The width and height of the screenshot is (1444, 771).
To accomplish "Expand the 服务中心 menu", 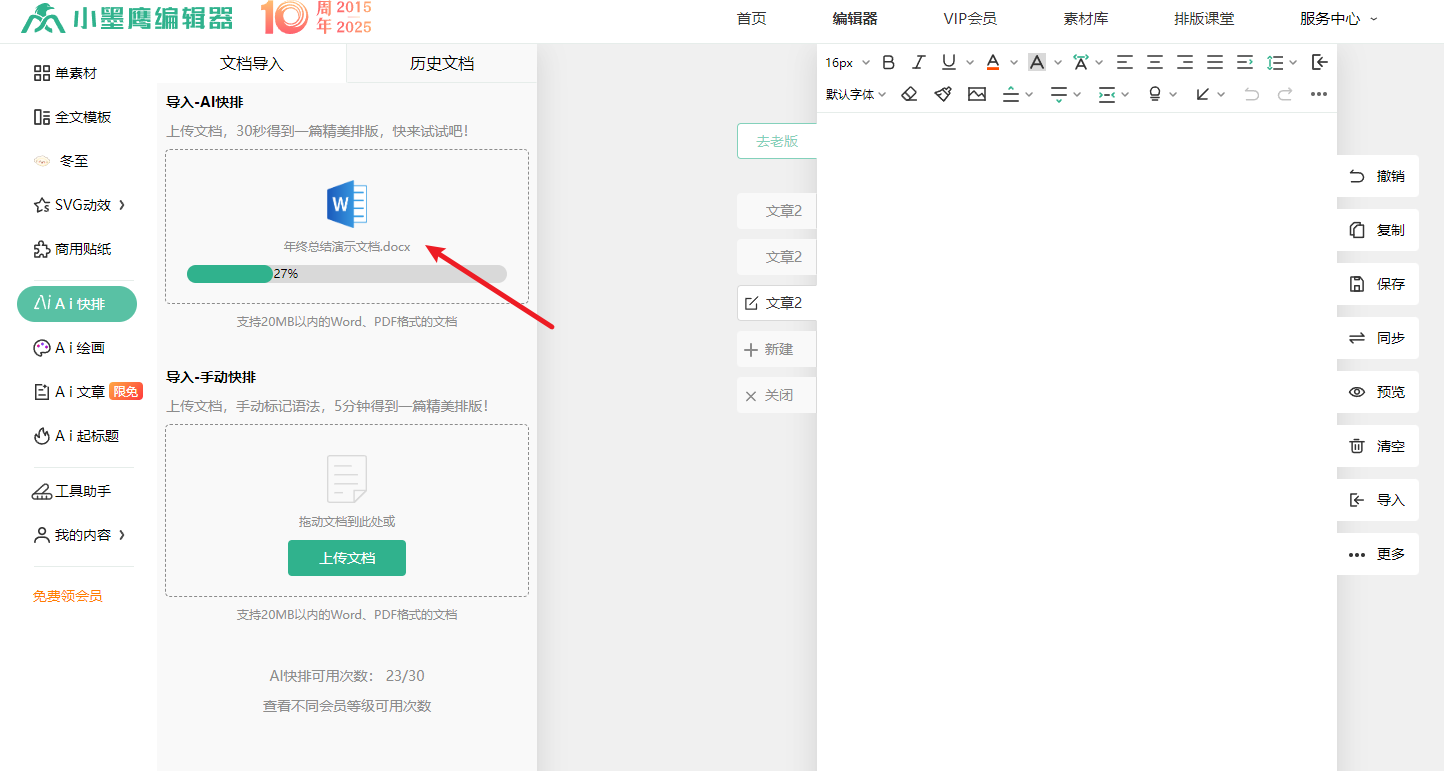I will [1338, 18].
